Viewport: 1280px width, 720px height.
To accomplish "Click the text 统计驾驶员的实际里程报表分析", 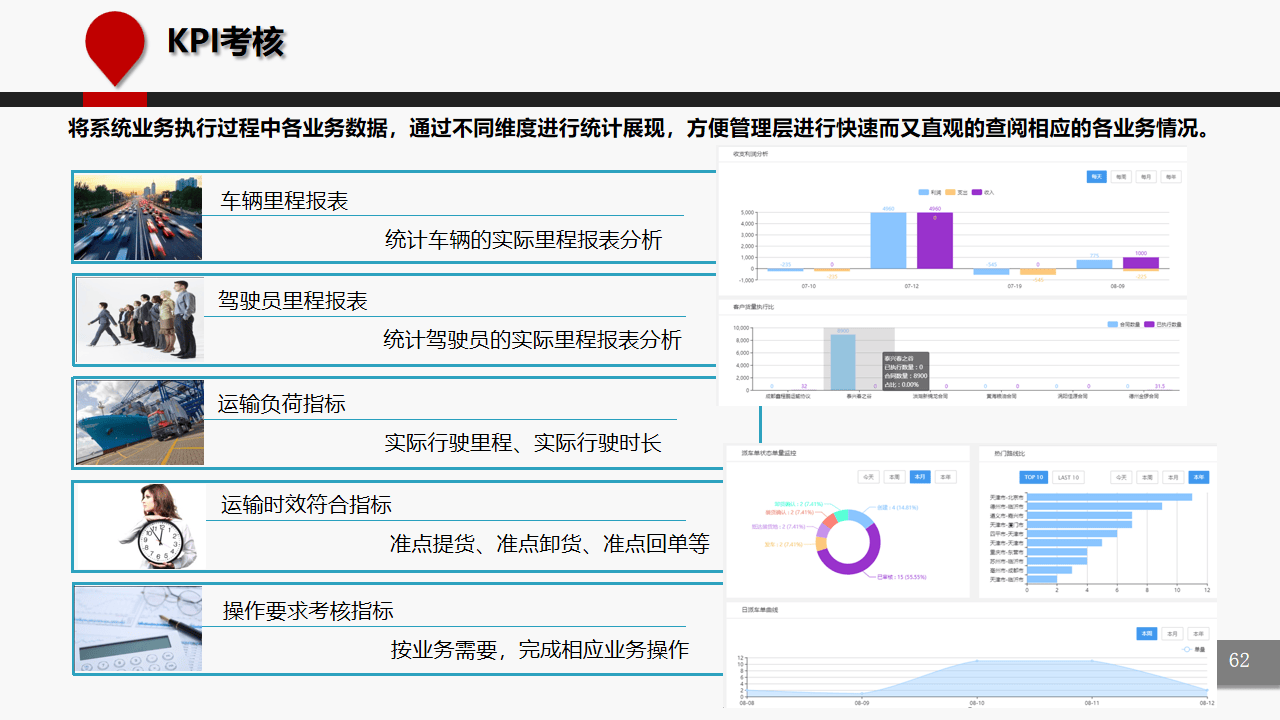I will coord(532,340).
